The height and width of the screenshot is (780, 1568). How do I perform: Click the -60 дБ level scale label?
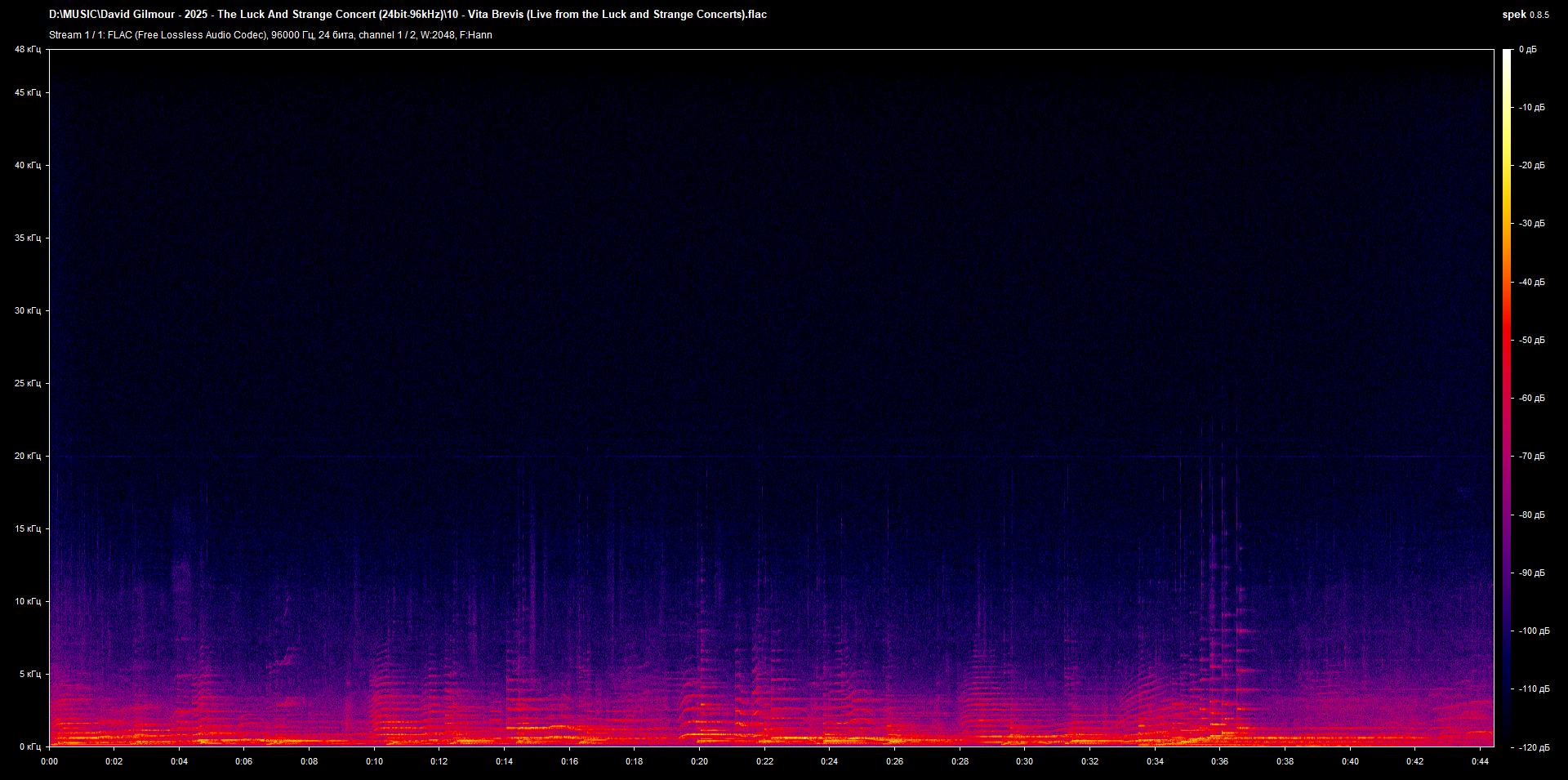click(x=1531, y=399)
